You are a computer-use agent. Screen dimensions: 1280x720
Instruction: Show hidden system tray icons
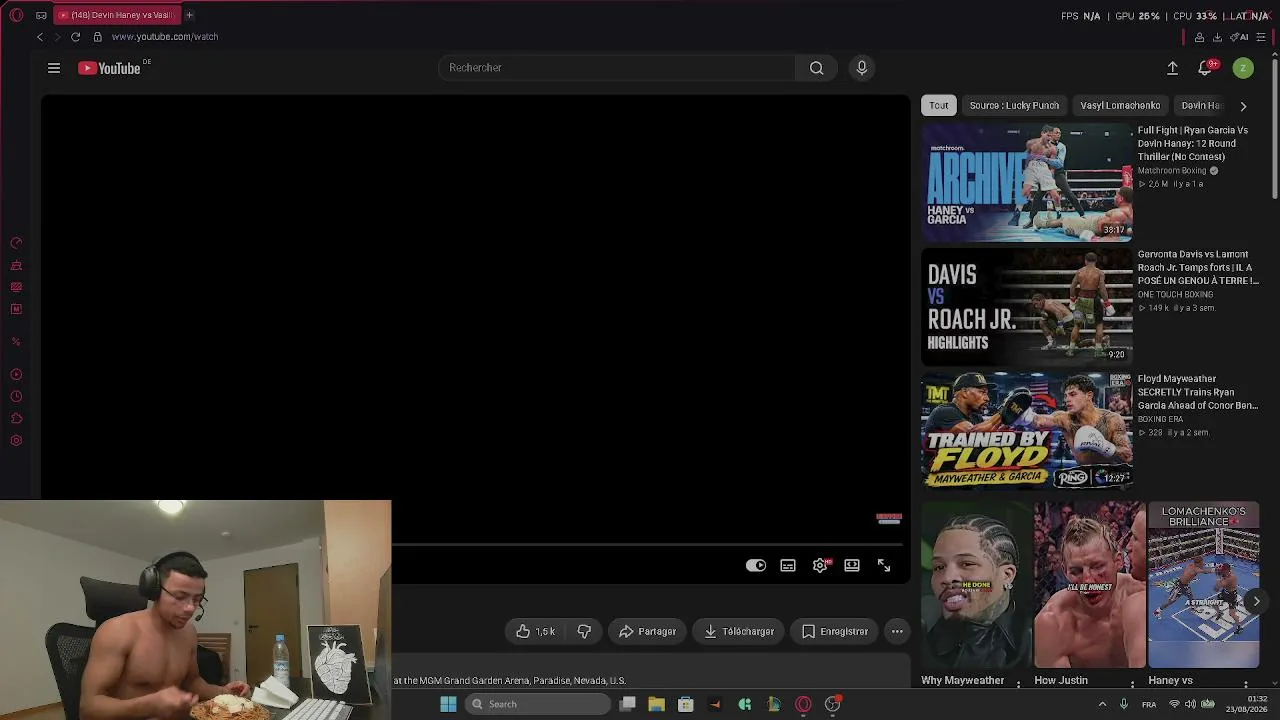click(x=1102, y=704)
